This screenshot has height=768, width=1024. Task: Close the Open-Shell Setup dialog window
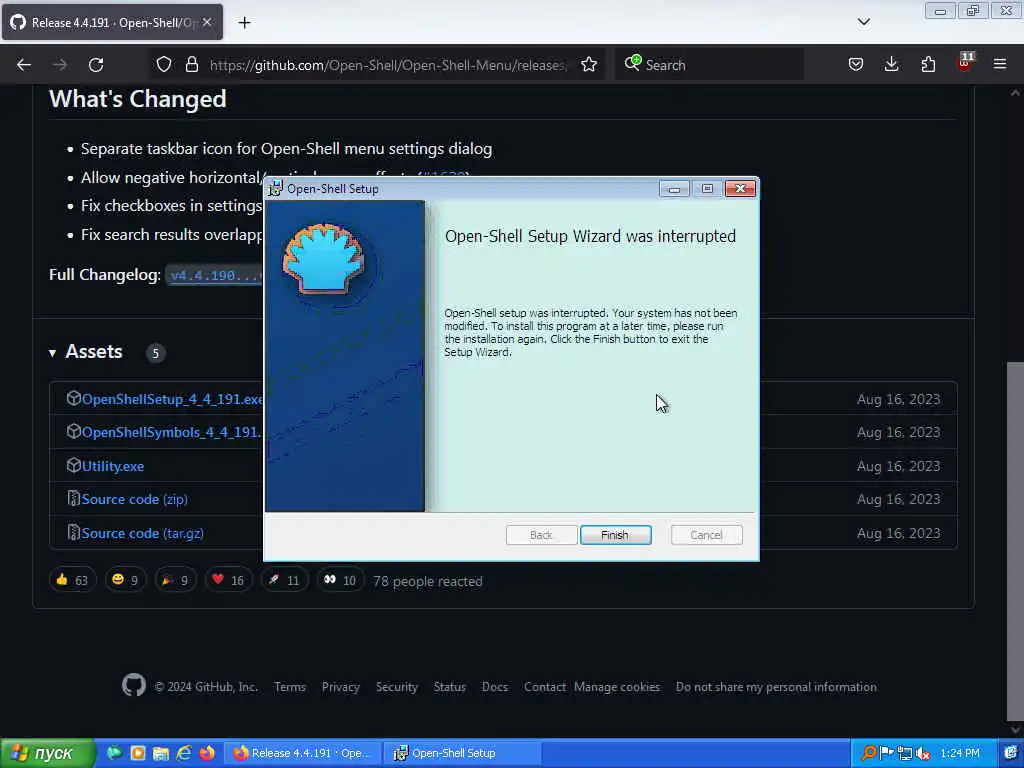[740, 189]
